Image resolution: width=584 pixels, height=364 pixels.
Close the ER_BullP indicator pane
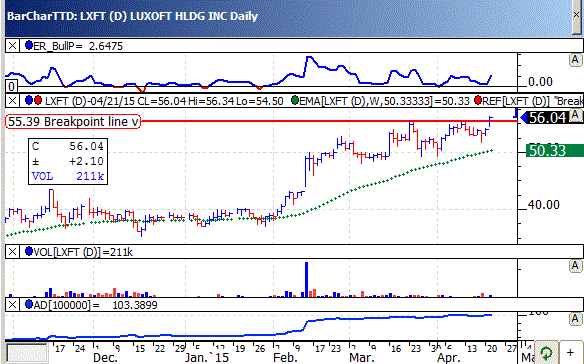pos(12,46)
